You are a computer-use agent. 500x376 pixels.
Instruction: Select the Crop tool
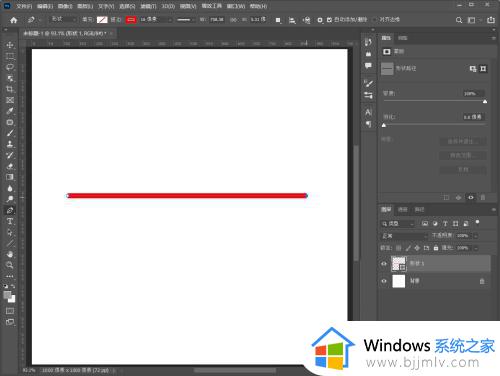coord(10,89)
